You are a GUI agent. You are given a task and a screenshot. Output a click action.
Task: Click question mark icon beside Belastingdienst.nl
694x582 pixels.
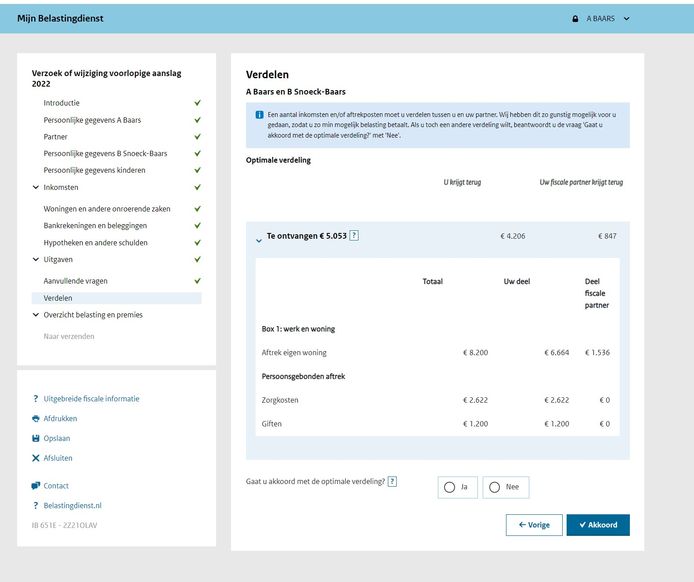(36, 506)
